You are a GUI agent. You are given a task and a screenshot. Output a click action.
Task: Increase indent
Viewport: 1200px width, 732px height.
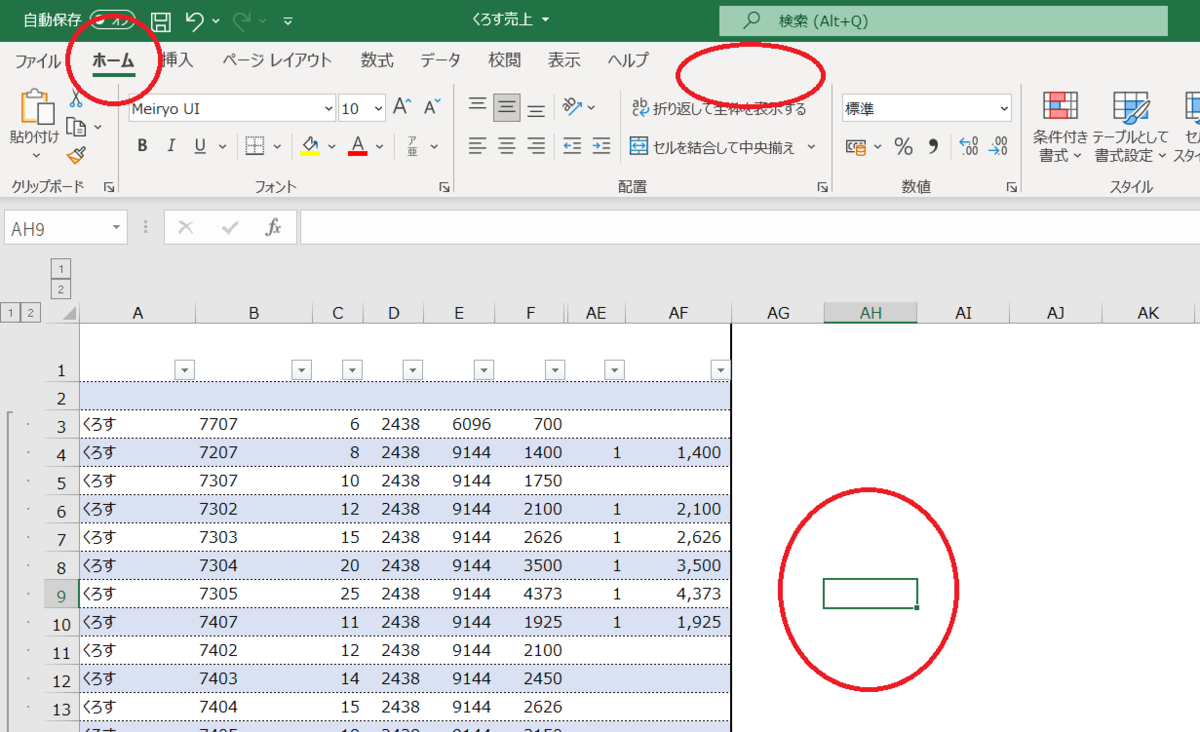point(601,146)
